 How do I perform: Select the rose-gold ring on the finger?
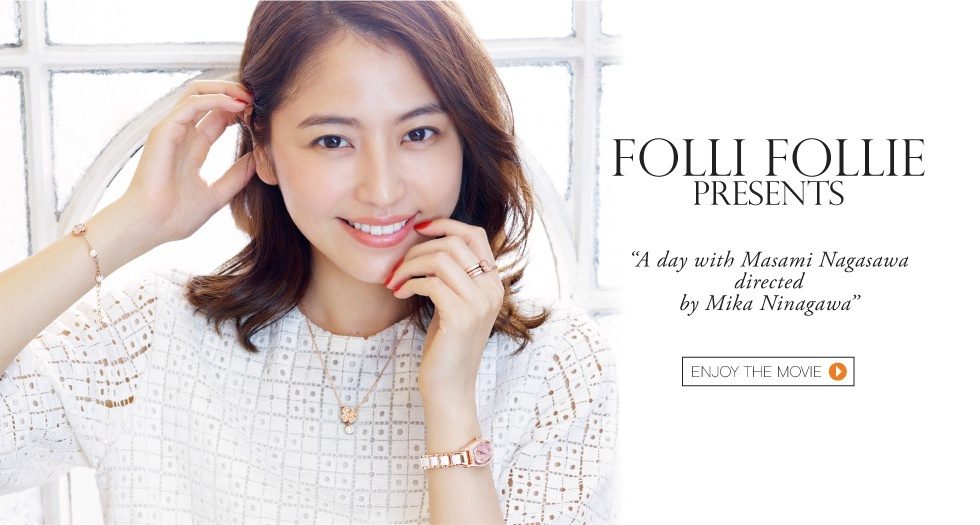tap(479, 269)
